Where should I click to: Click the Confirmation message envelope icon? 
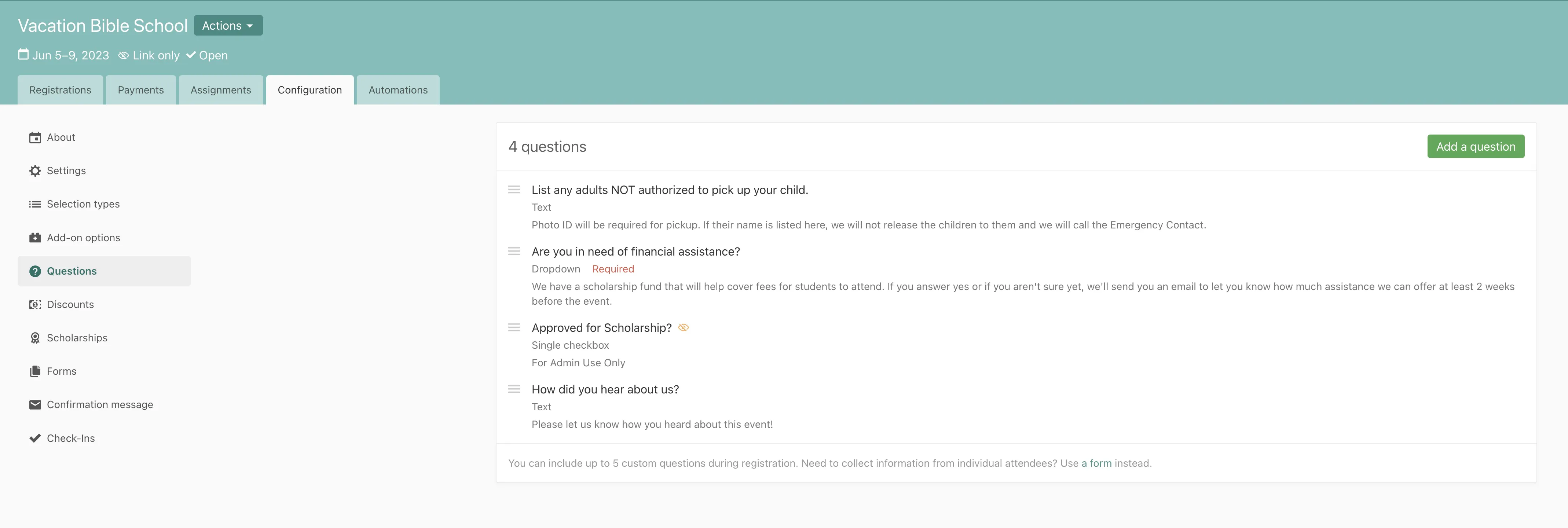(35, 404)
